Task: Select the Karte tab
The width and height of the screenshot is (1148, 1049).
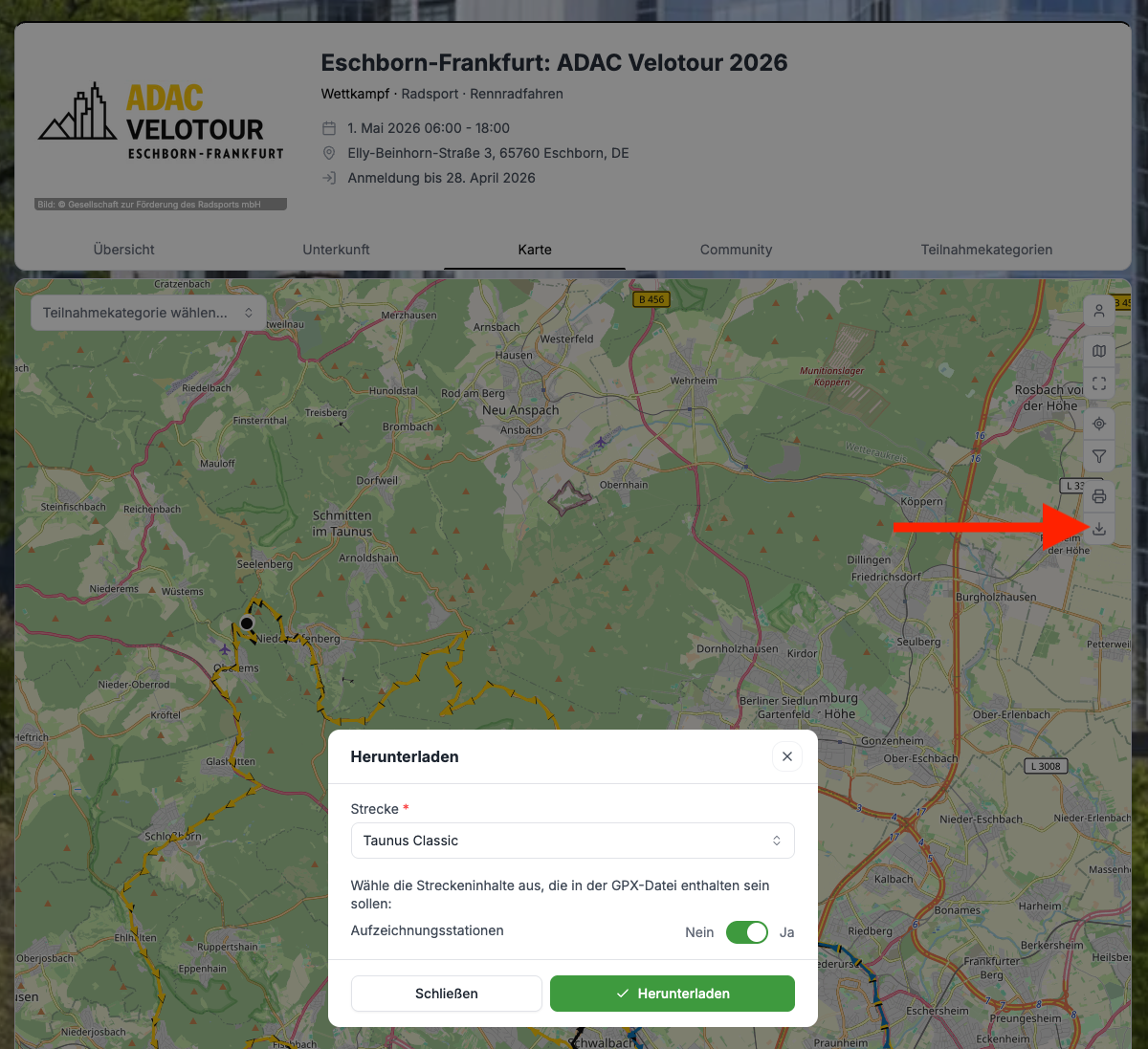Action: pyautogui.click(x=535, y=250)
